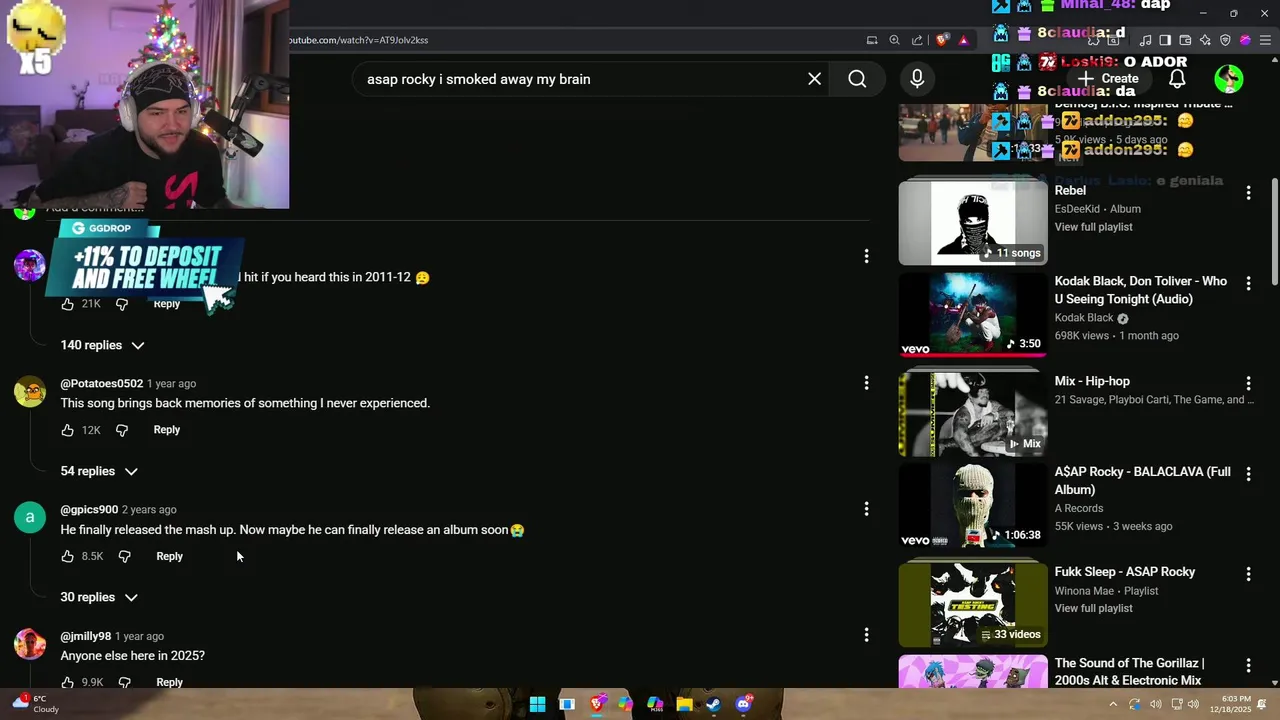The height and width of the screenshot is (720, 1280).
Task: Click 'View full playlist' under Fukk Sleep
Action: [1093, 608]
